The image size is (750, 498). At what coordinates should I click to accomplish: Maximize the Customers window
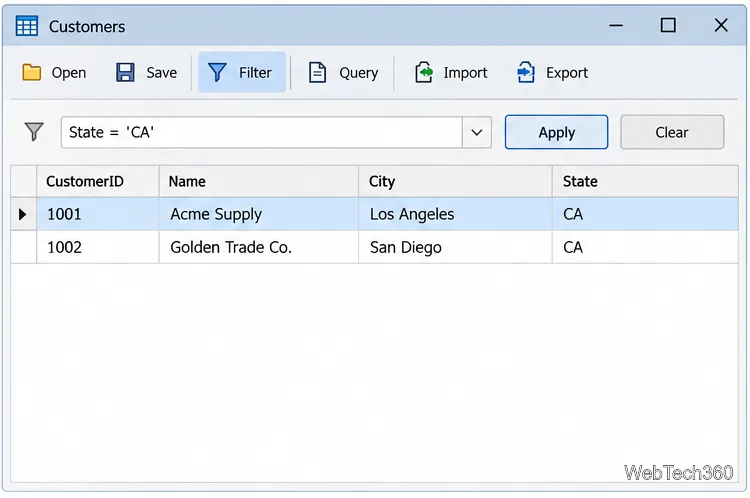[668, 25]
